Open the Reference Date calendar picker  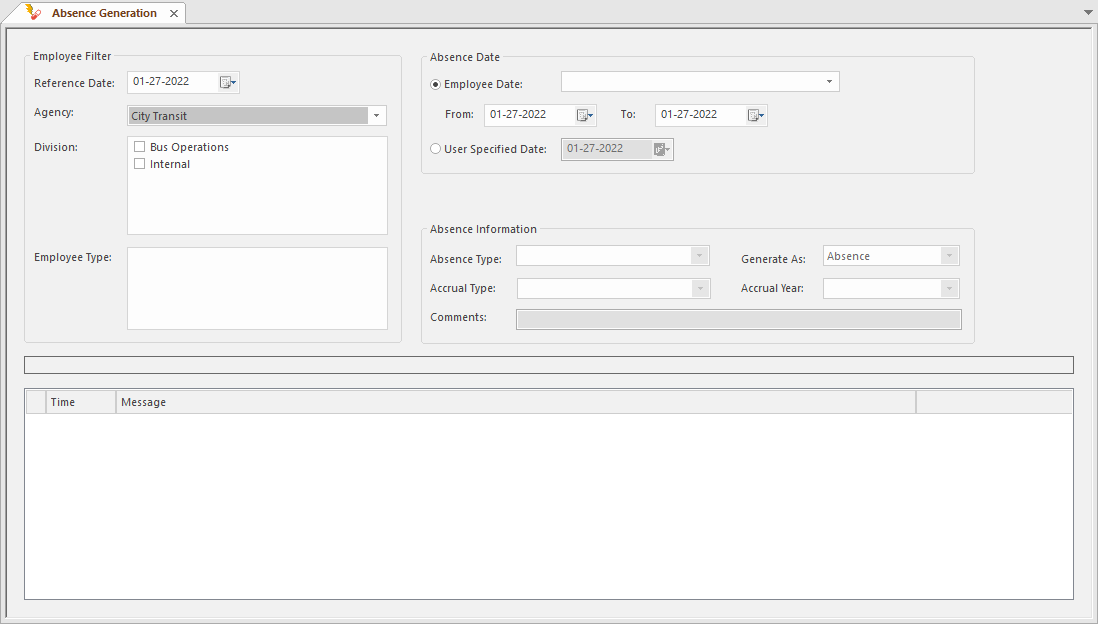(x=228, y=83)
